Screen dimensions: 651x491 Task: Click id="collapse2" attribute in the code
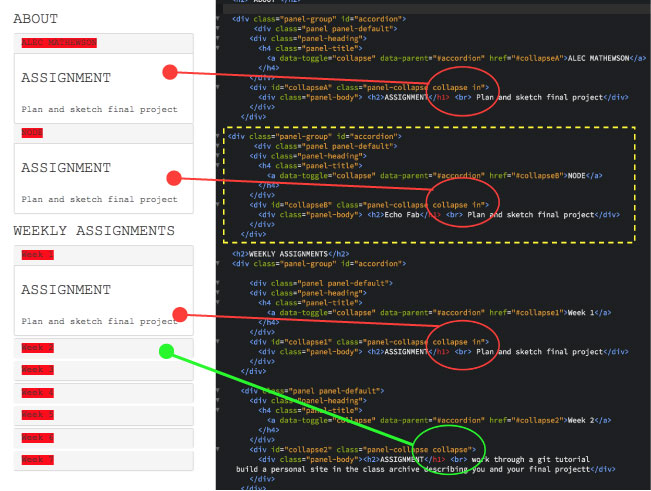point(301,449)
